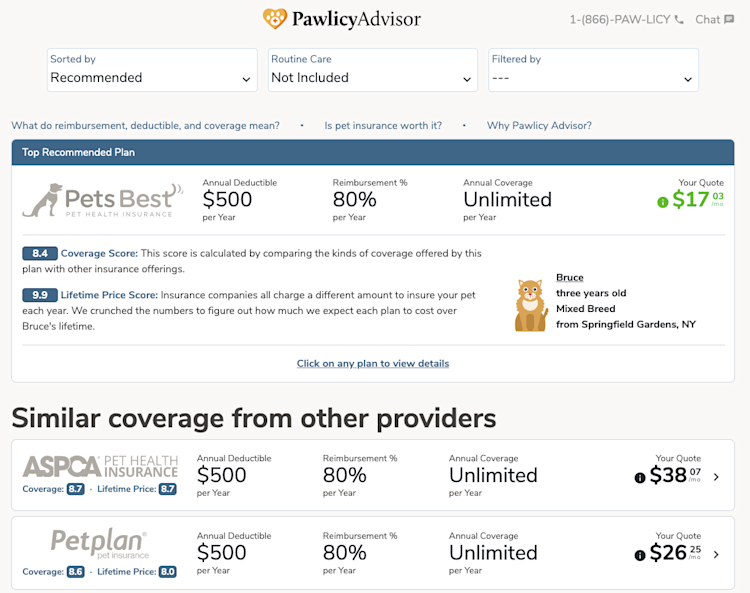Image resolution: width=750 pixels, height=593 pixels.
Task: Click the $500 deductible in Petplan row
Action: [x=221, y=552]
